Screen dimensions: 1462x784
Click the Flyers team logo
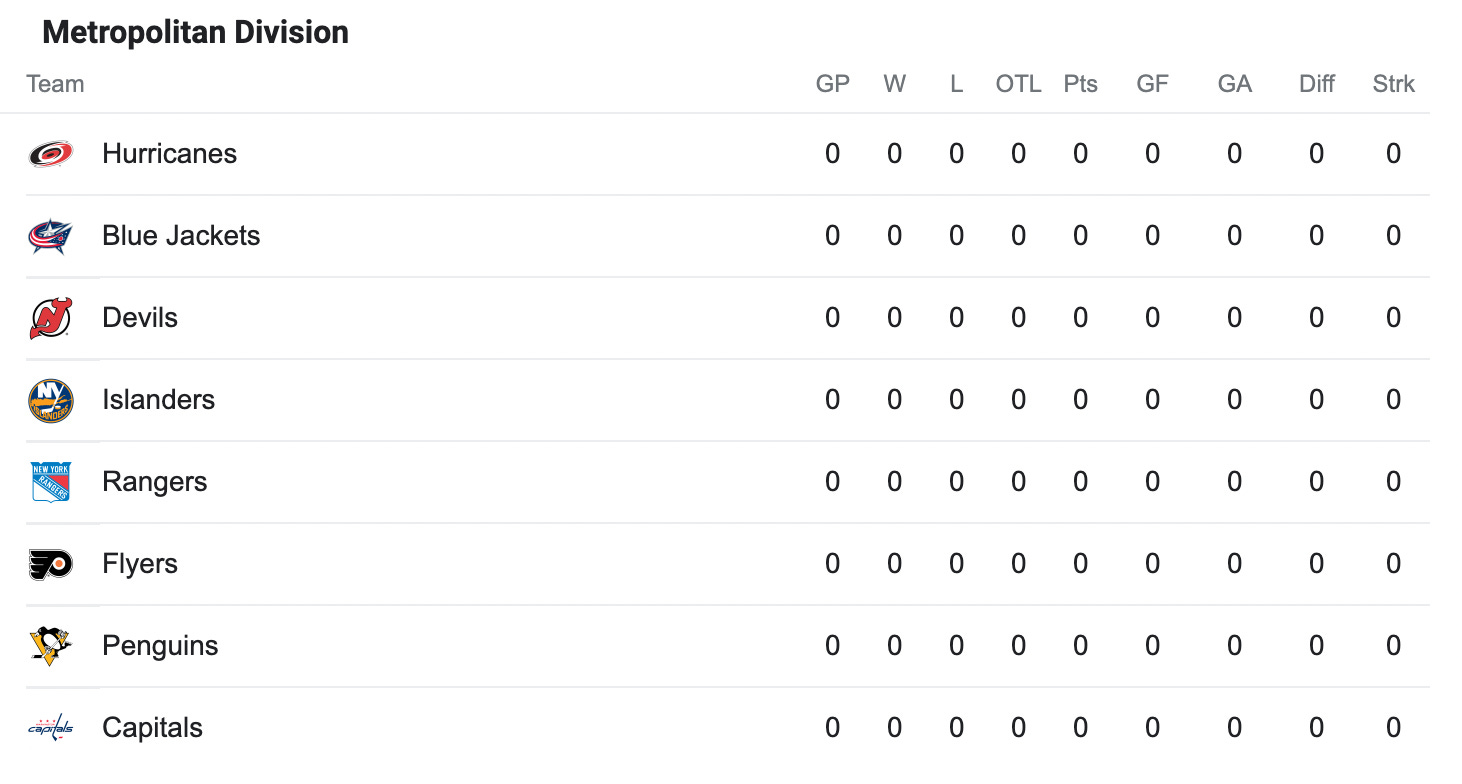pyautogui.click(x=50, y=564)
